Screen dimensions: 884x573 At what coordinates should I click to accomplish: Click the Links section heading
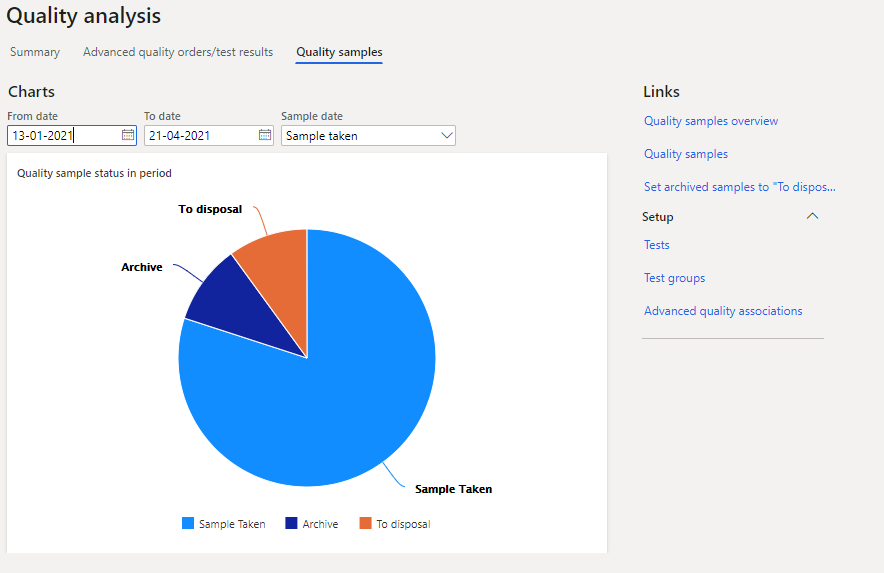pyautogui.click(x=661, y=91)
